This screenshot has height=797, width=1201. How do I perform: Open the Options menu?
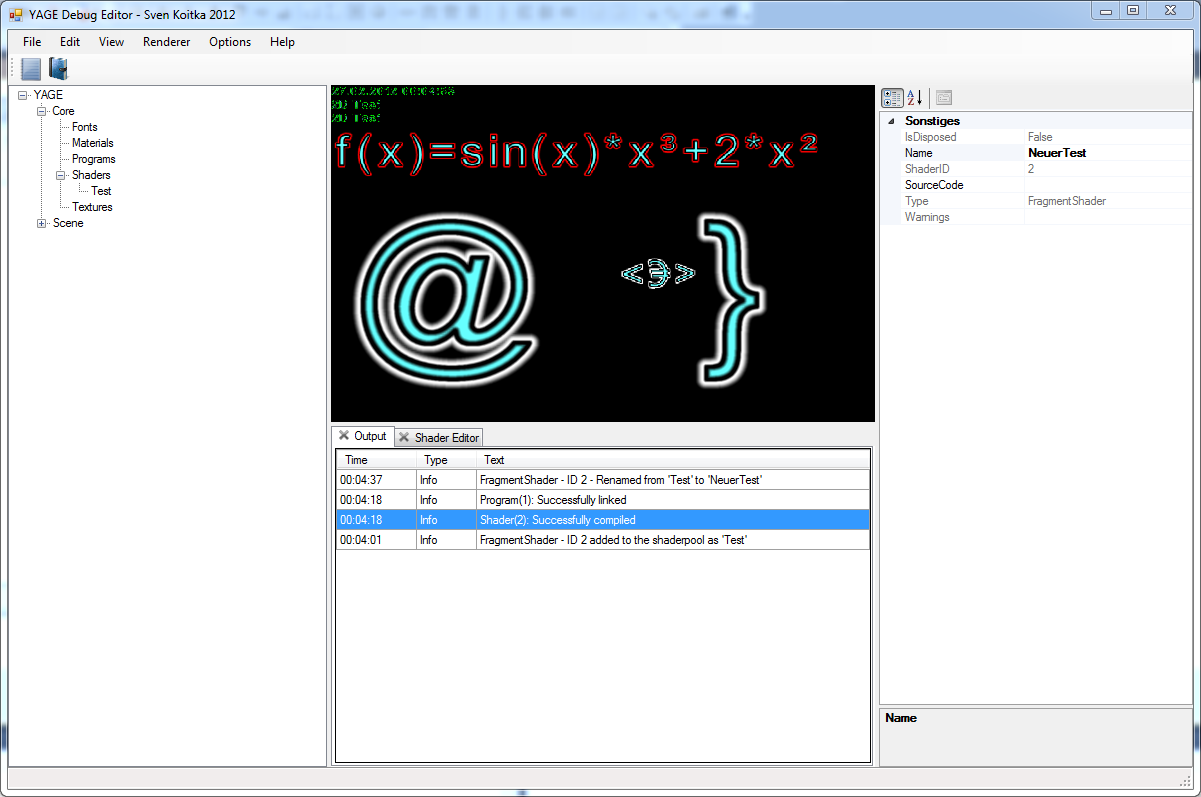[x=230, y=42]
